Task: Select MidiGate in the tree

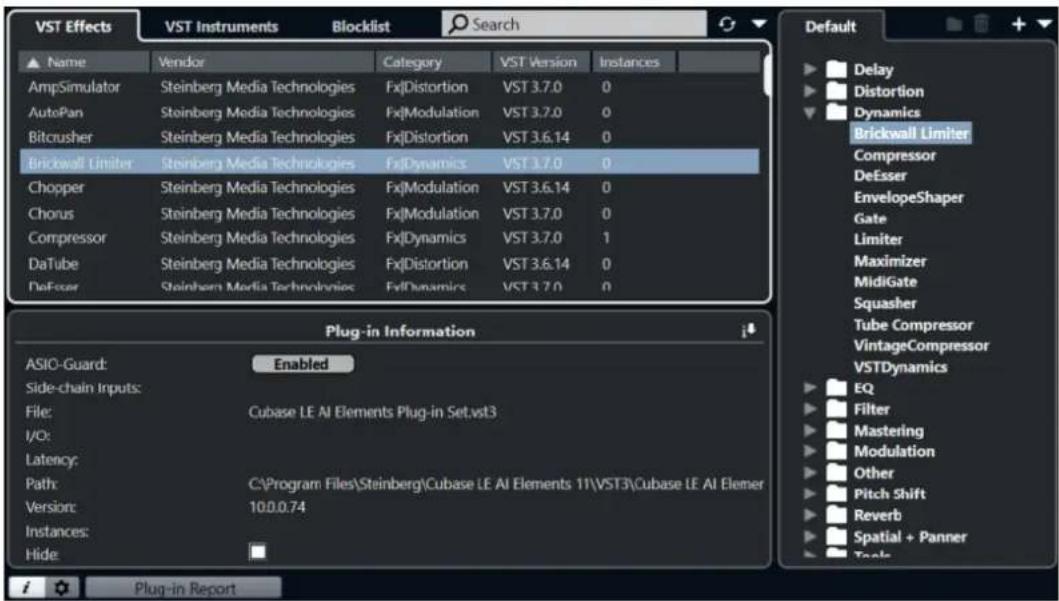Action: click(885, 282)
